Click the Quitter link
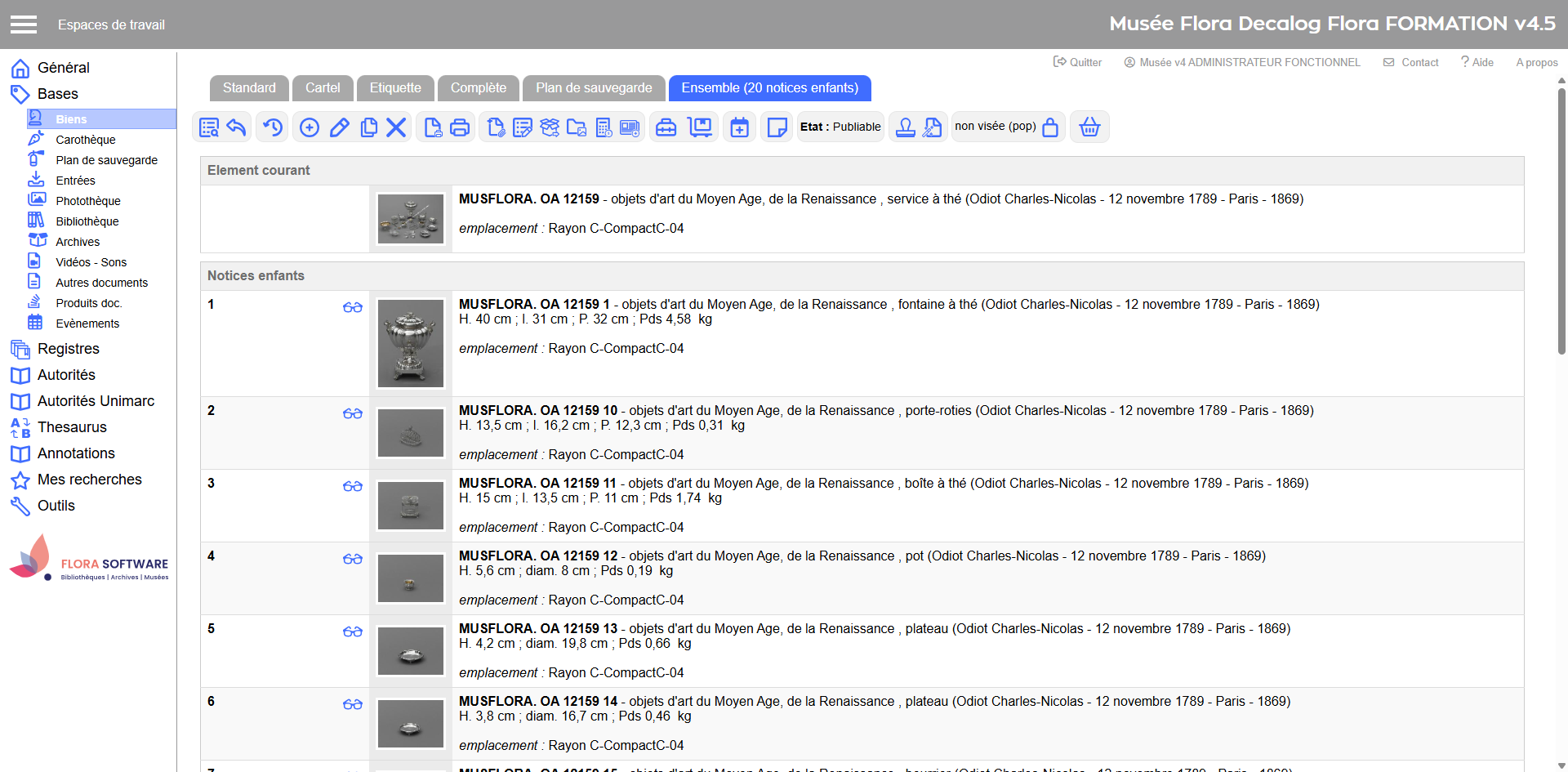1568x772 pixels. 1078,62
